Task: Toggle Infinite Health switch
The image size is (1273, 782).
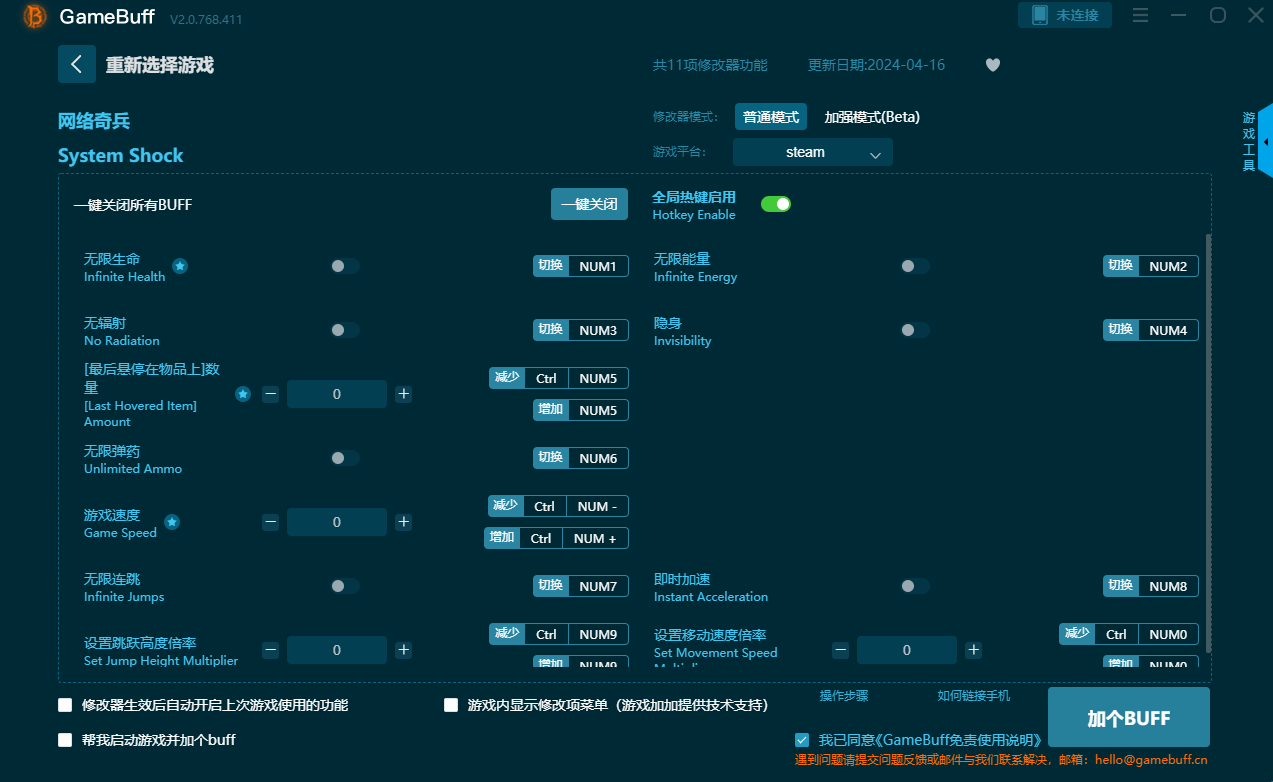Action: pyautogui.click(x=345, y=266)
